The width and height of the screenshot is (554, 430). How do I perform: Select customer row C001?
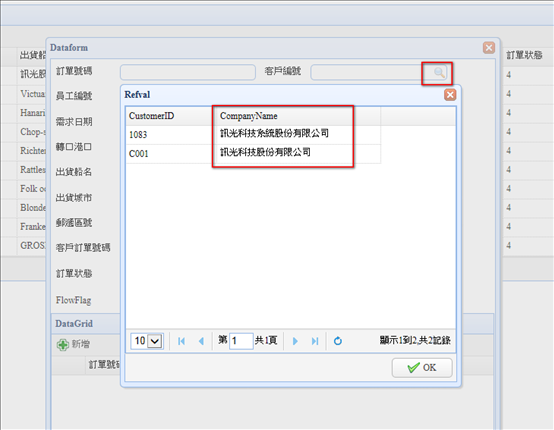[253, 154]
